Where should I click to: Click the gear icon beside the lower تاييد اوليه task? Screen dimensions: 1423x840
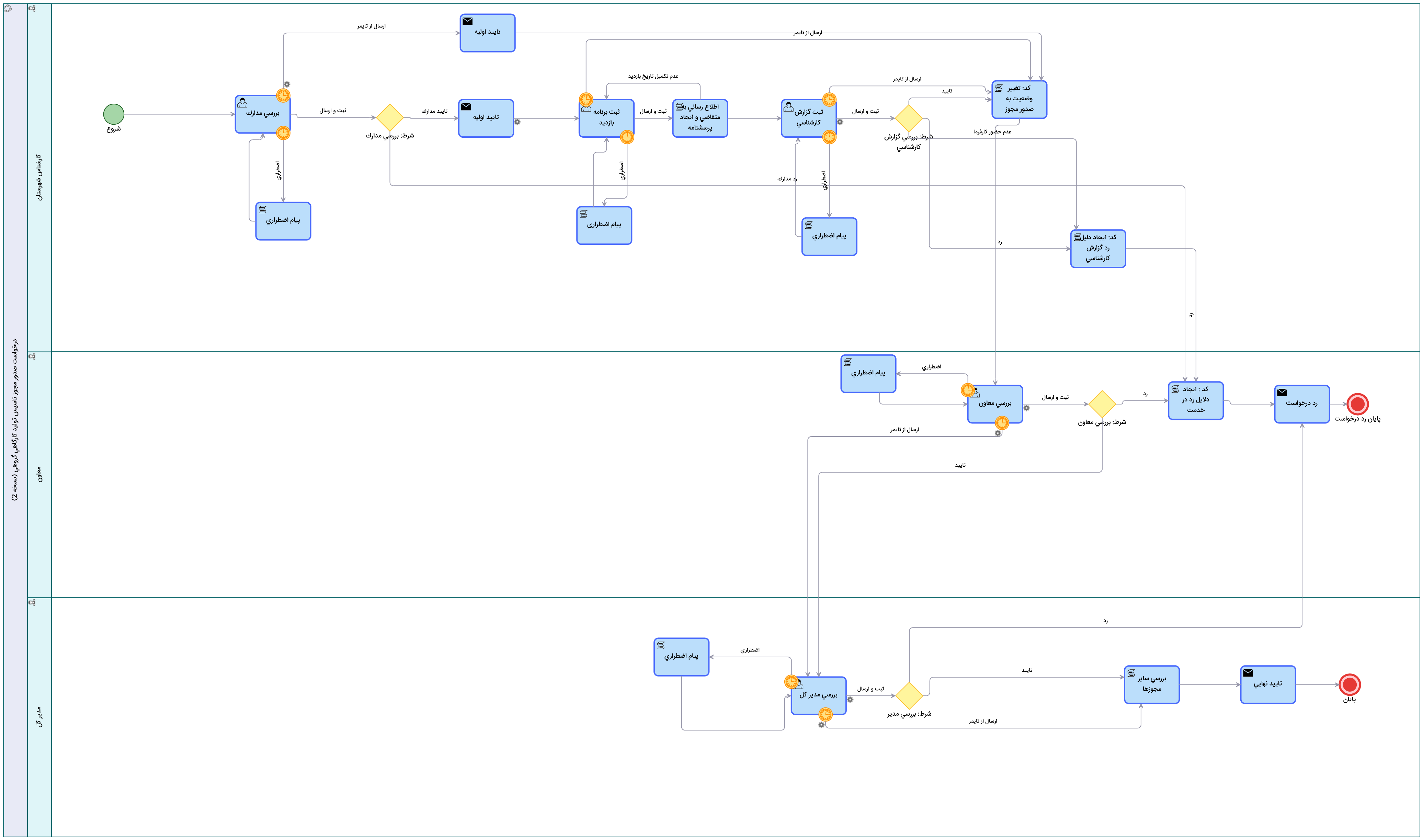(x=518, y=122)
